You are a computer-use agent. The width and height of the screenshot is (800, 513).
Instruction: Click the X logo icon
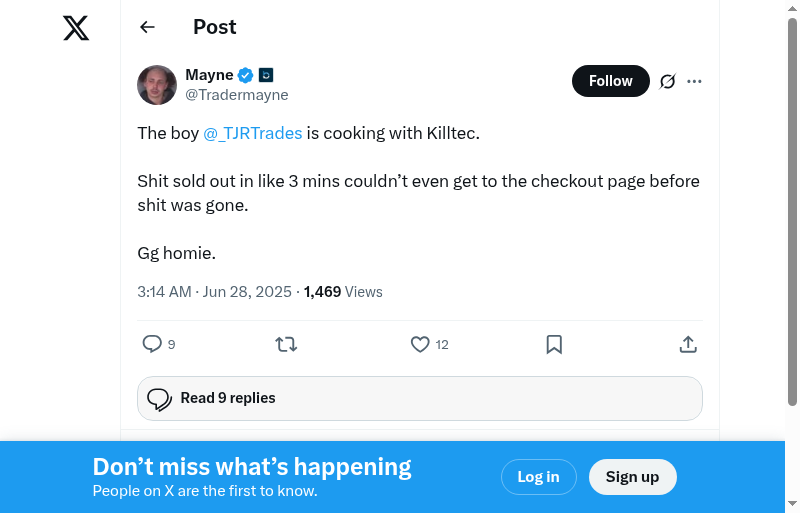click(76, 28)
